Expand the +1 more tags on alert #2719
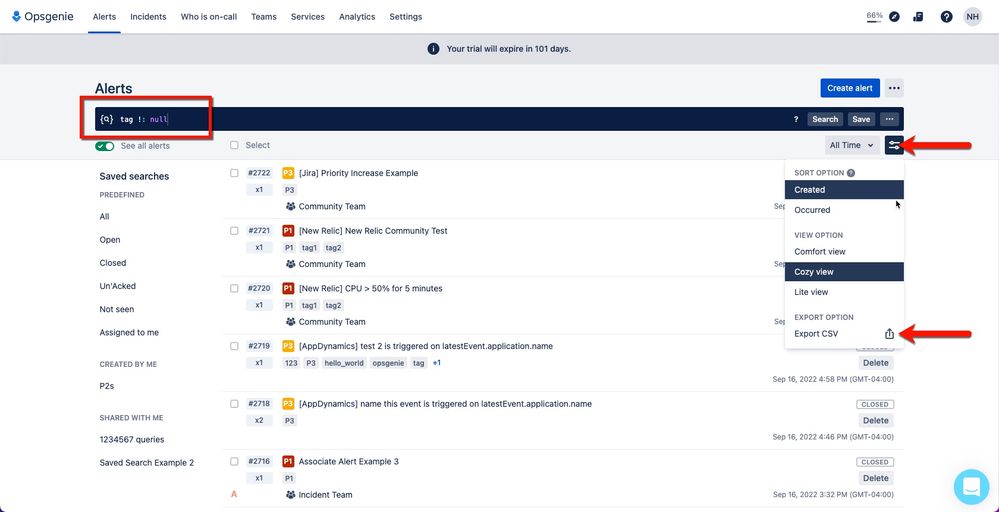The height and width of the screenshot is (512, 999). (x=436, y=363)
